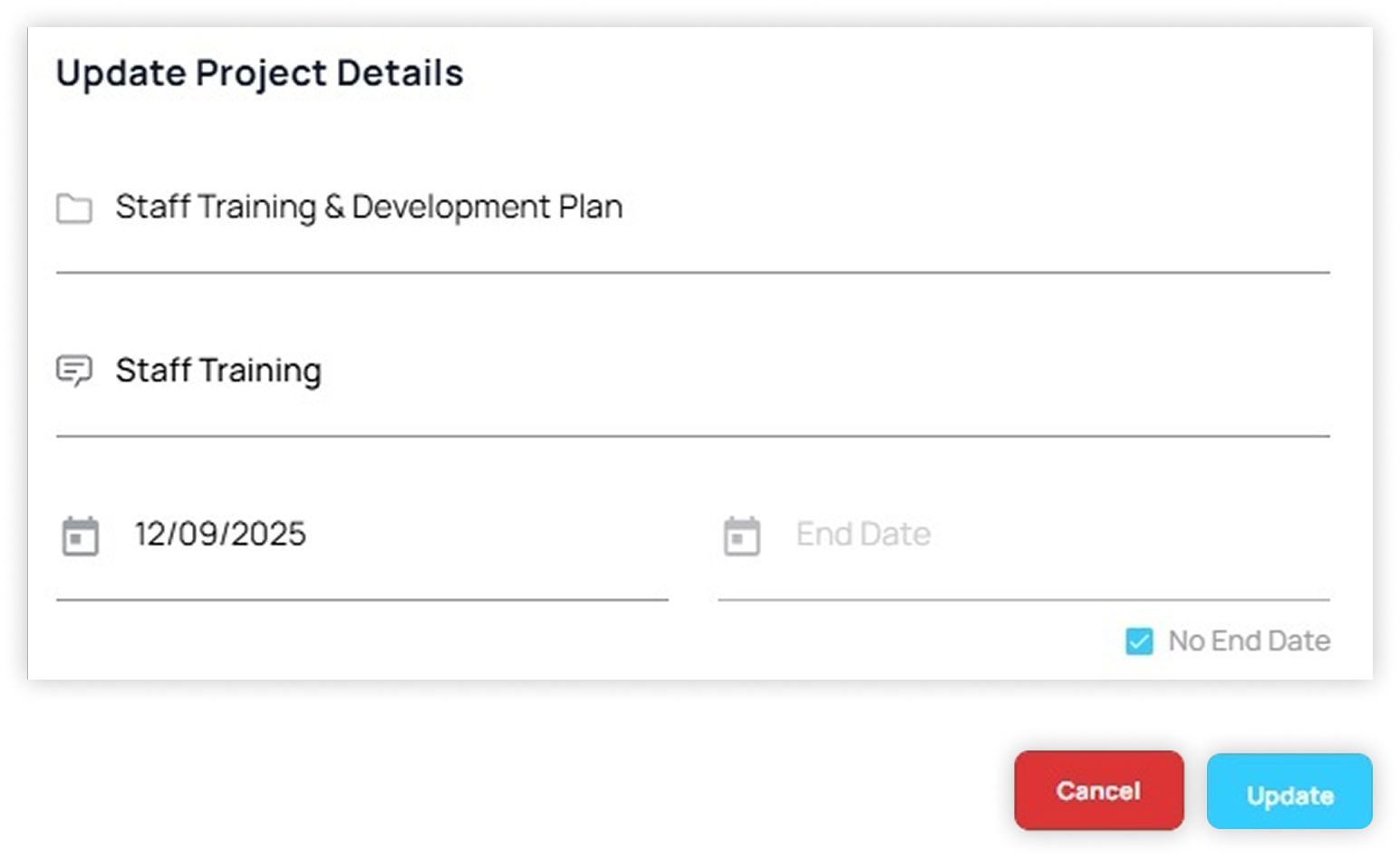Click the 'No End Date' label text
1400x859 pixels.
pos(1249,642)
